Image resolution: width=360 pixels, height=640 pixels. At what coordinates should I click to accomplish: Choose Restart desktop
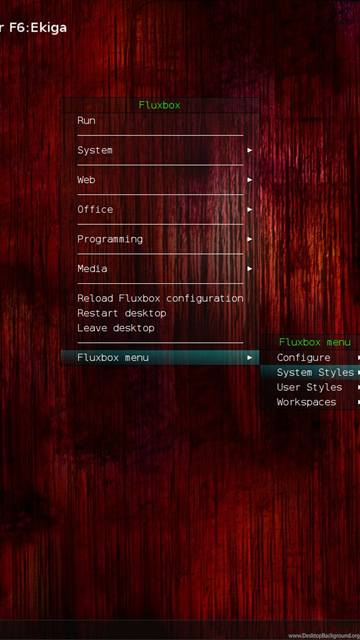(160, 313)
